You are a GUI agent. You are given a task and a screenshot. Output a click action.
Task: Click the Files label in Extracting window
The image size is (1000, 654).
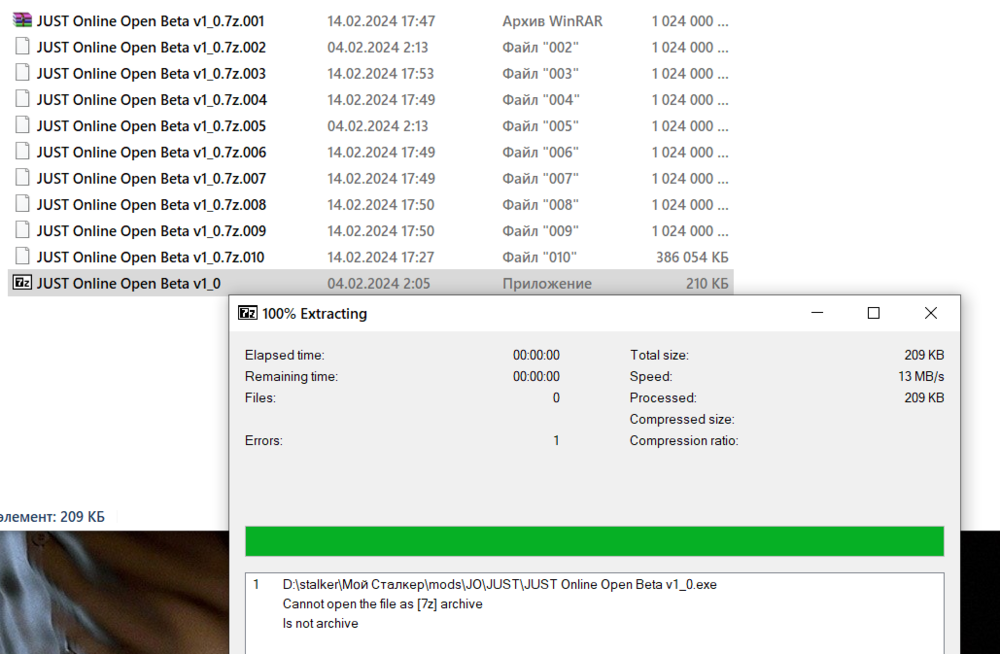click(260, 398)
